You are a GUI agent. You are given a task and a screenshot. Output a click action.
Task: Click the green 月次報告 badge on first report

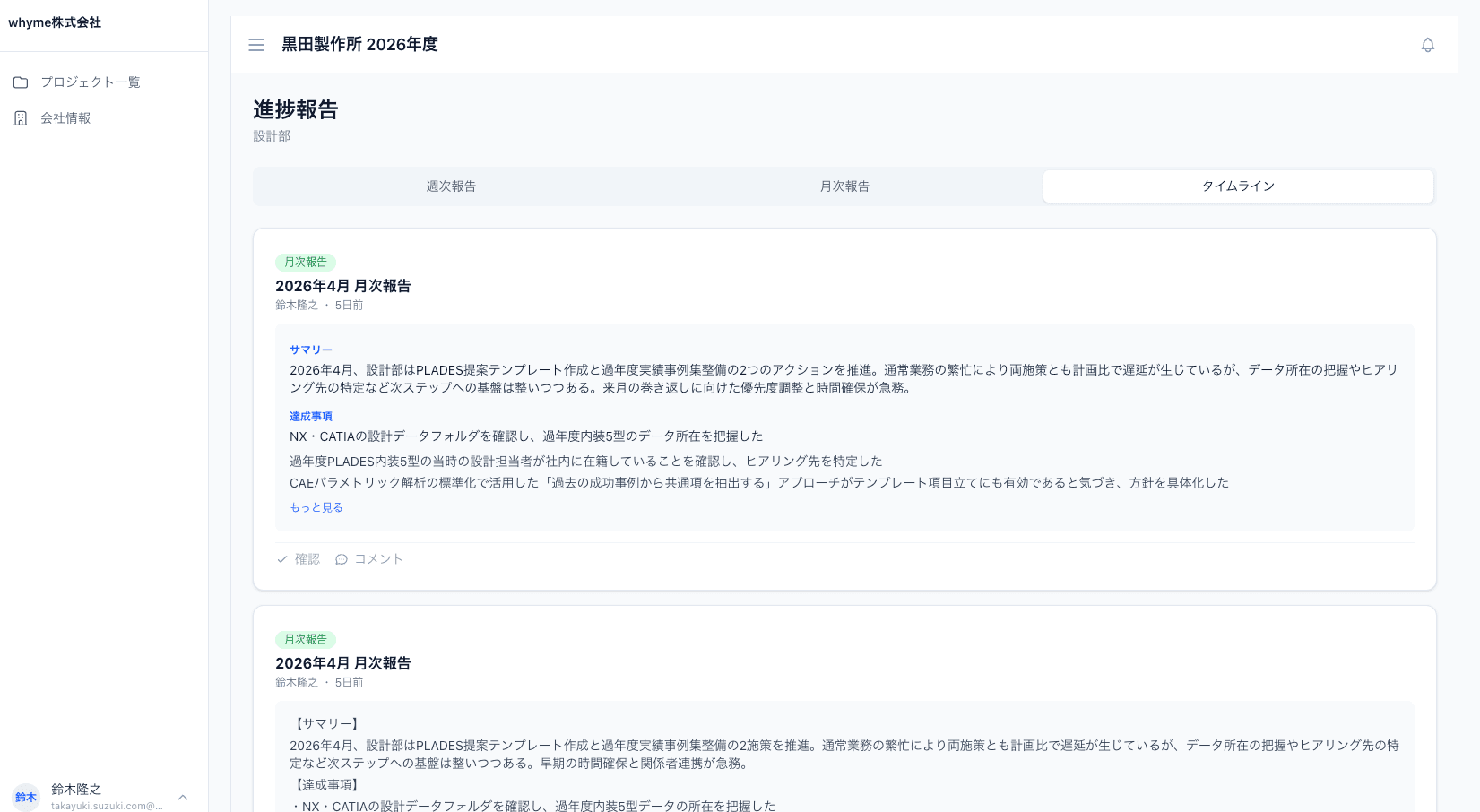coord(305,262)
